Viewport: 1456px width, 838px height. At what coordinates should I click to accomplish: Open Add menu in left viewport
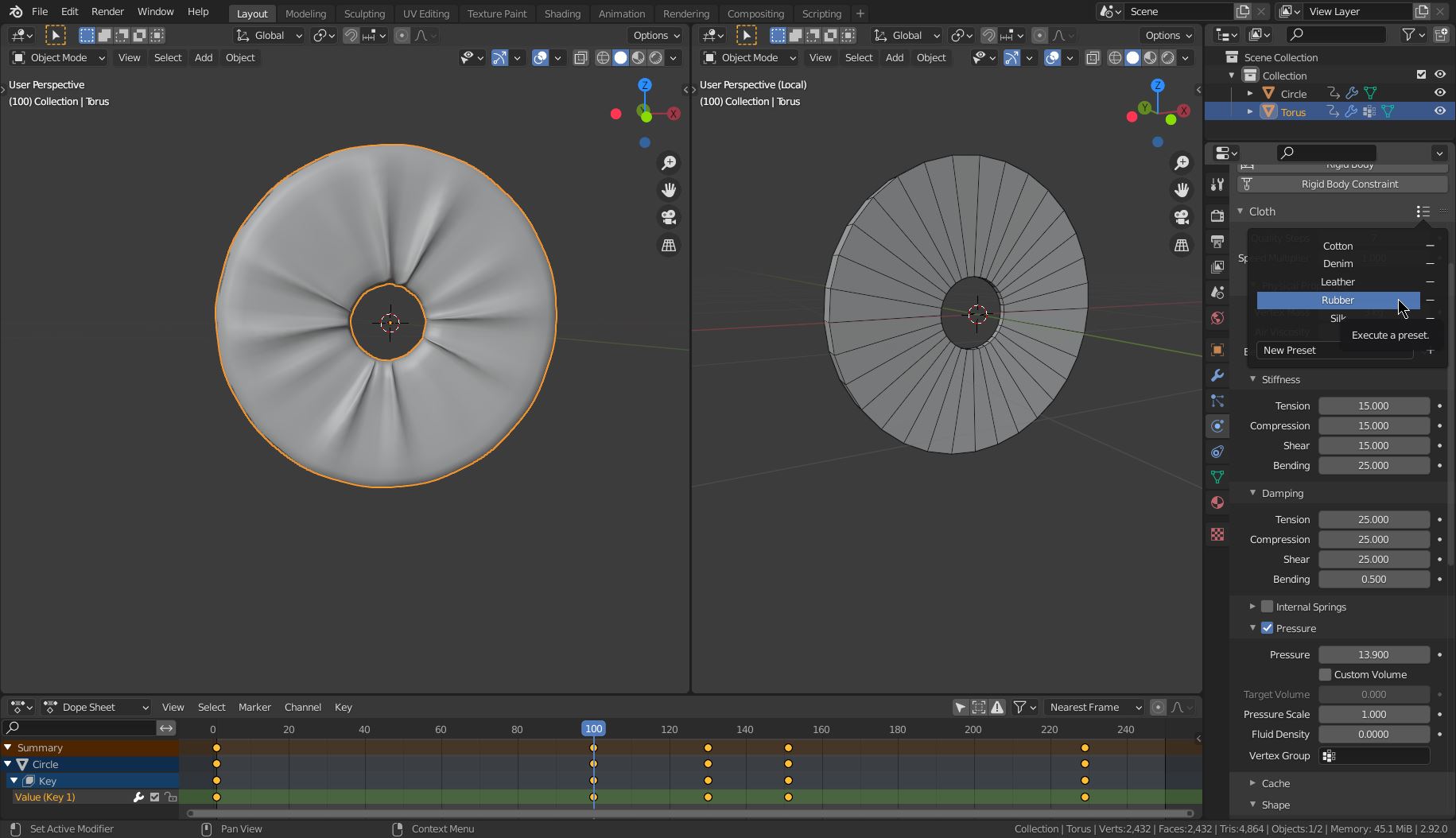204,57
